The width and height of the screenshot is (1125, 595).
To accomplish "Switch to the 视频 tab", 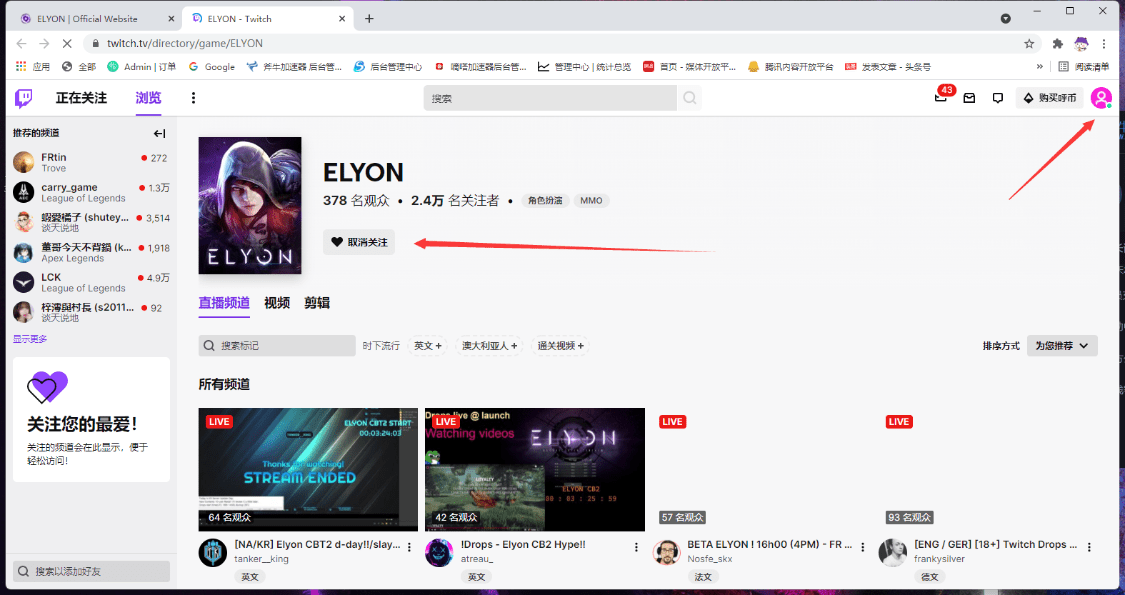I will tap(277, 303).
